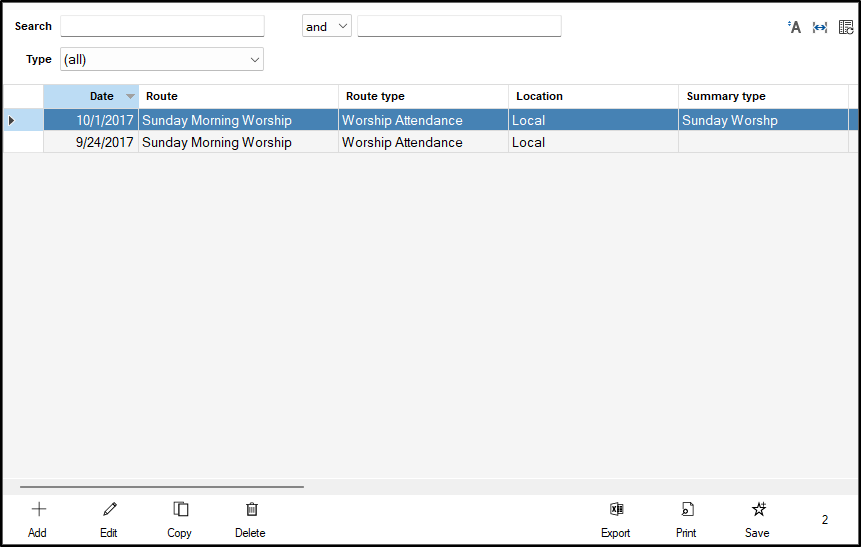The height and width of the screenshot is (547, 861).
Task: Click the Delete trash can icon
Action: pyautogui.click(x=251, y=509)
